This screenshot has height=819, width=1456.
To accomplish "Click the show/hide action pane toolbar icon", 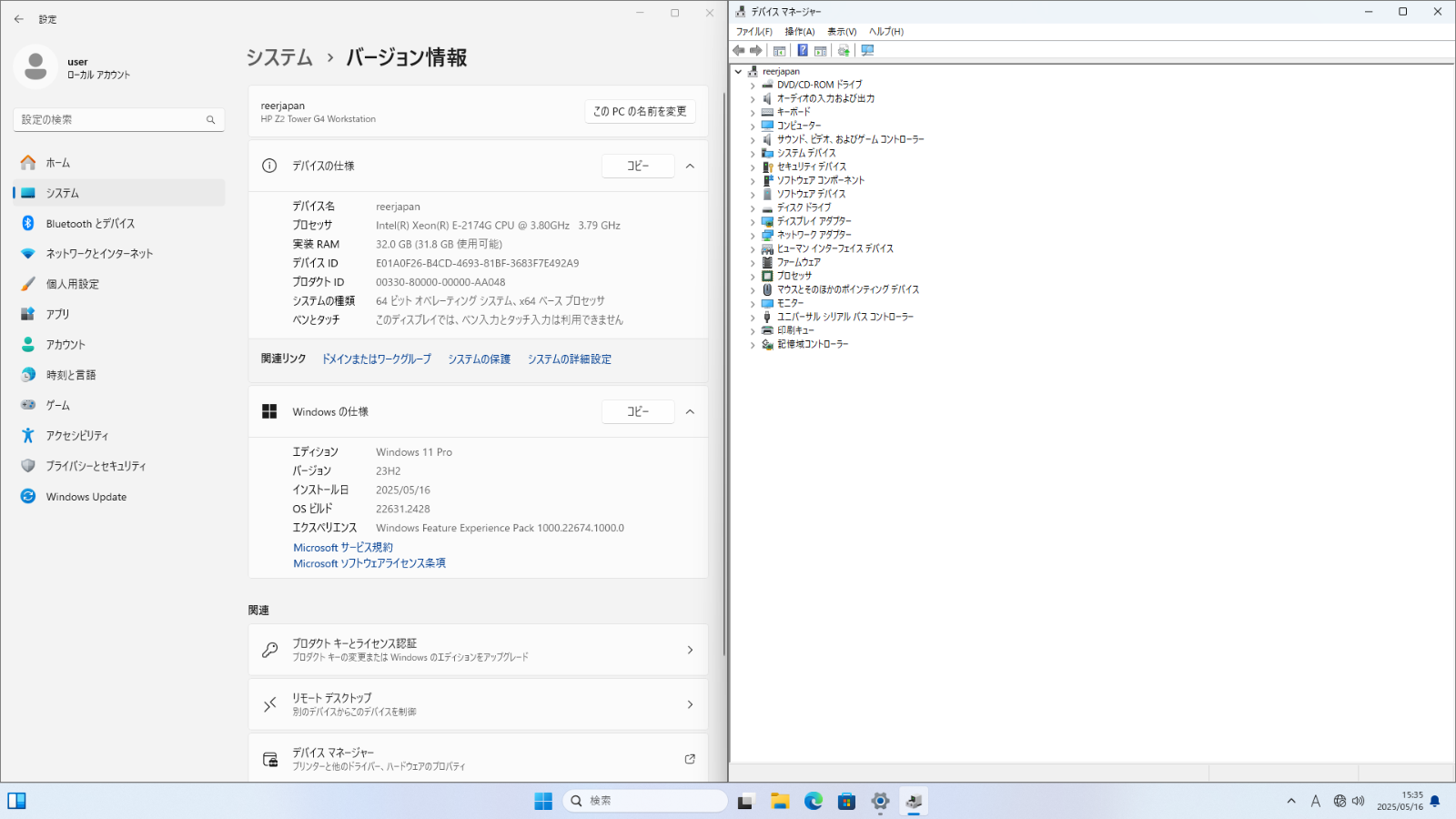I will 821,51.
